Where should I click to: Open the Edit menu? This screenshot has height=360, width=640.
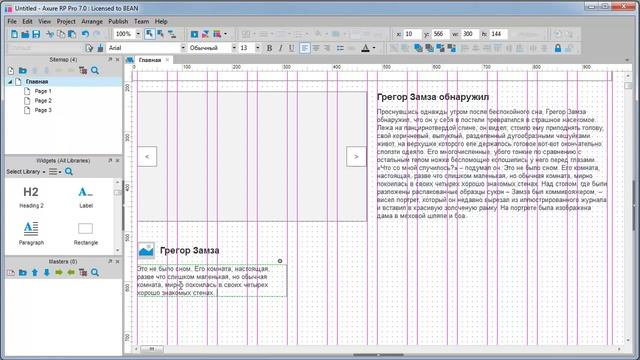(x=27, y=21)
